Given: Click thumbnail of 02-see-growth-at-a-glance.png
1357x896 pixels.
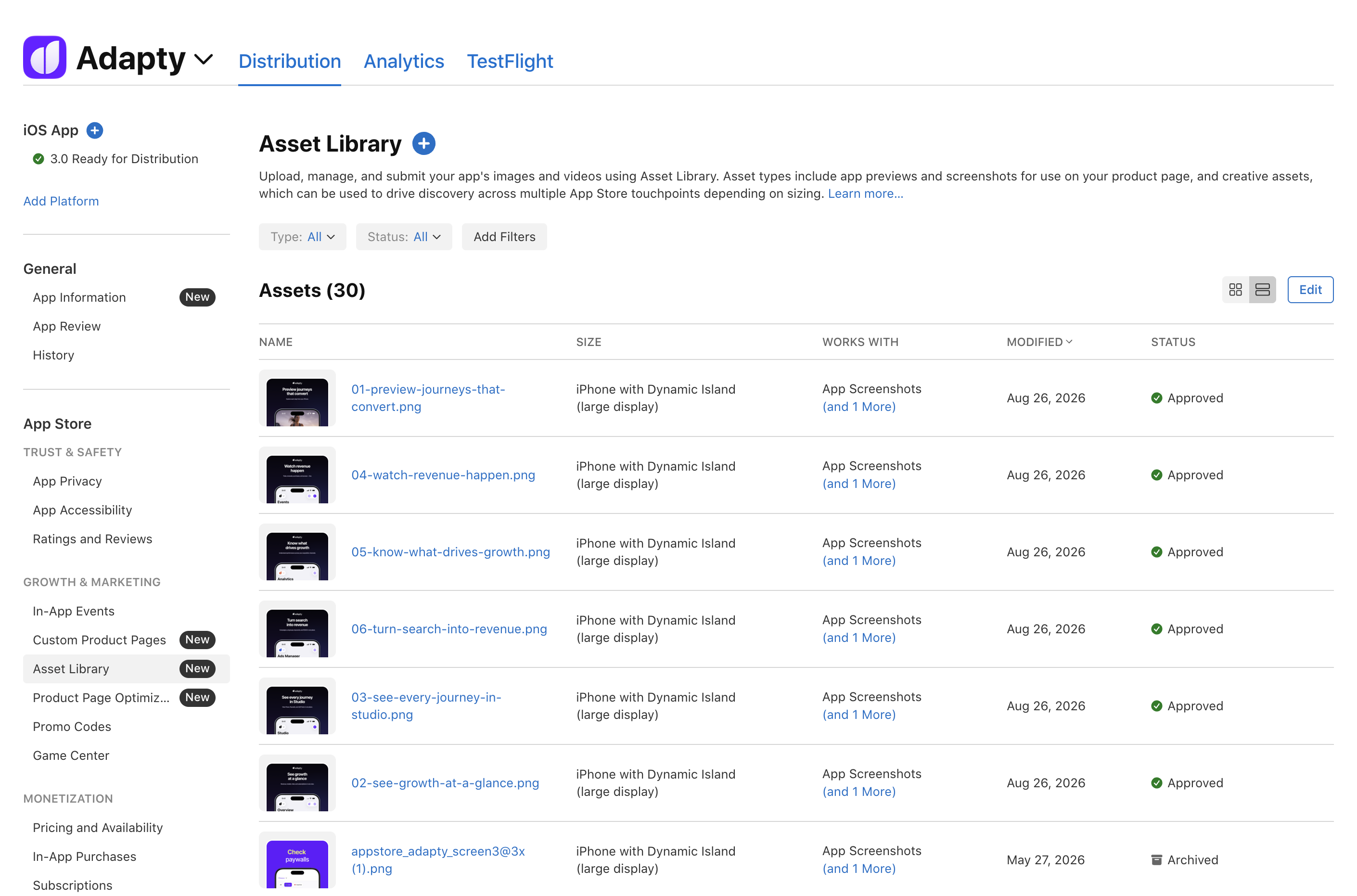Looking at the screenshot, I should 297,783.
